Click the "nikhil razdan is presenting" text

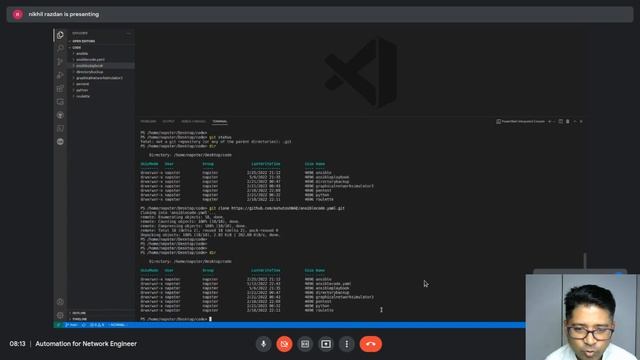coord(64,14)
